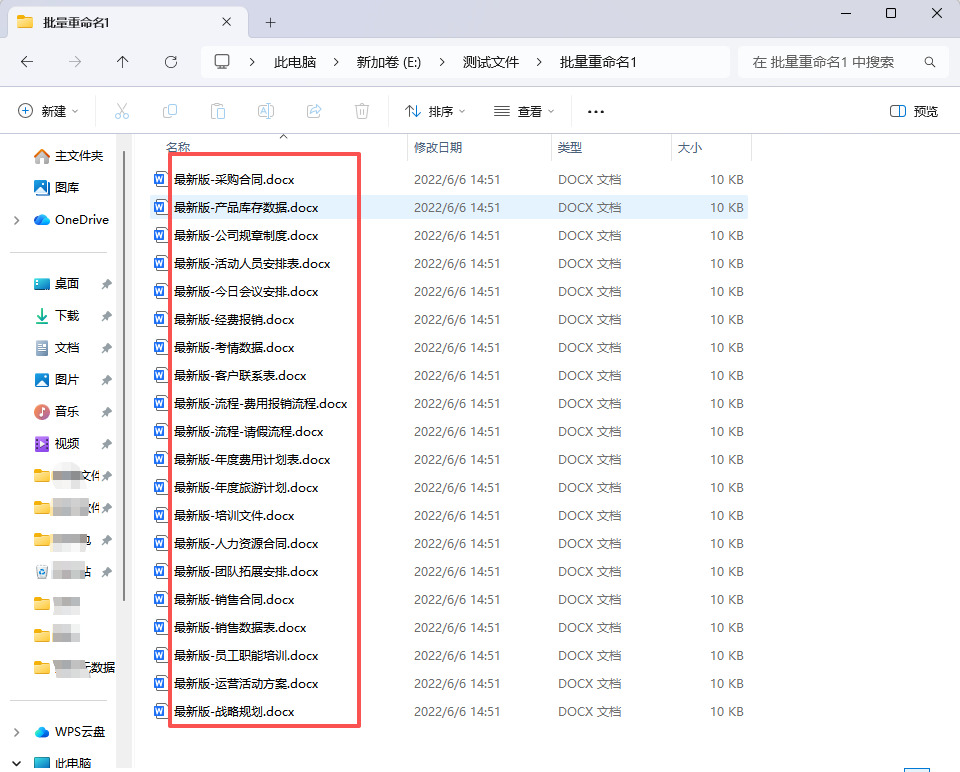Image resolution: width=960 pixels, height=772 pixels.
Task: Open the 查看 view dropdown
Action: [x=524, y=111]
